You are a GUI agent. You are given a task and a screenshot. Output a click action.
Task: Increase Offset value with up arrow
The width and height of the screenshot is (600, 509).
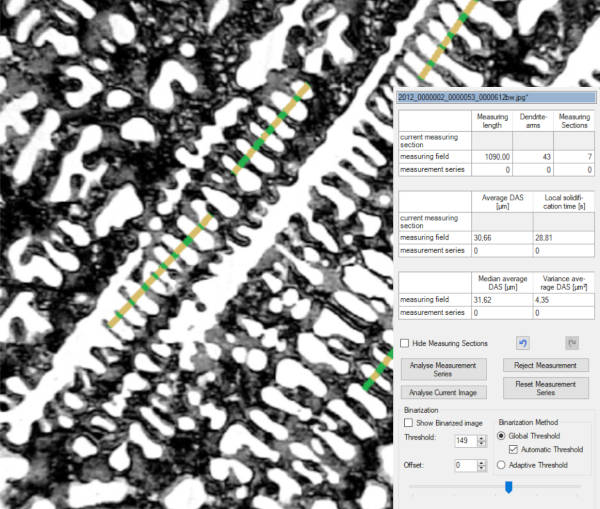click(482, 463)
